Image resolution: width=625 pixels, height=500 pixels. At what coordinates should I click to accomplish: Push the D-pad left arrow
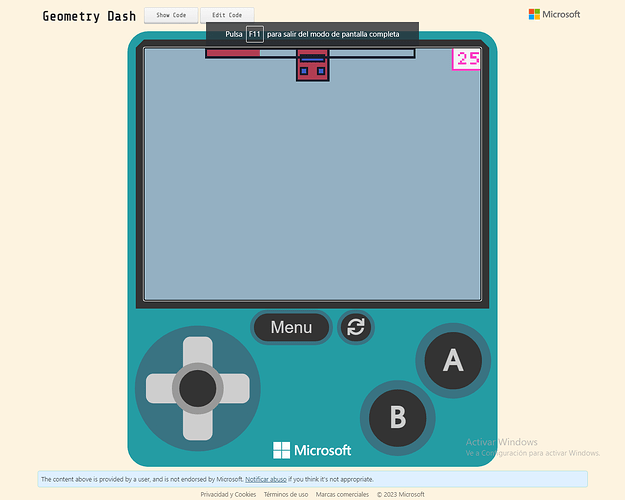click(x=160, y=388)
